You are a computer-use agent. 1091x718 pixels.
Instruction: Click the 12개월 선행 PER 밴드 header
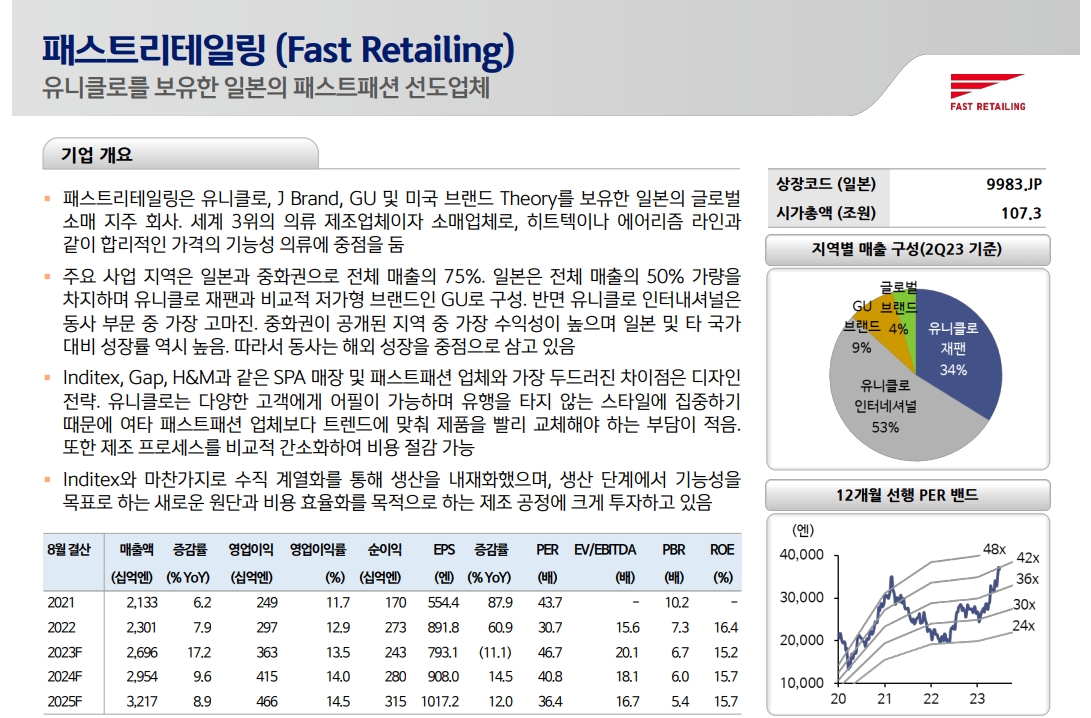(907, 495)
